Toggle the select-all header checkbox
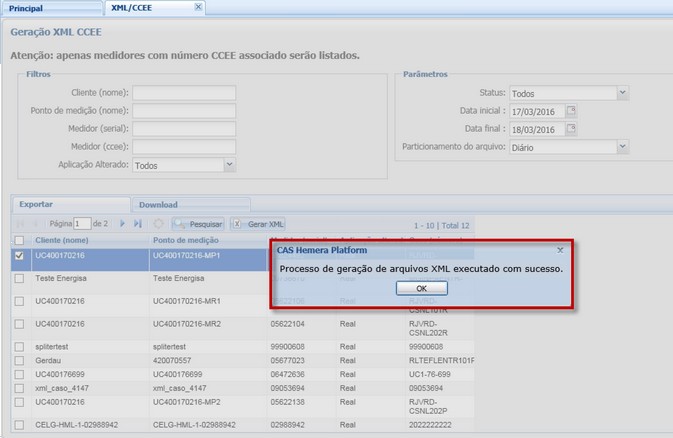This screenshot has height=438, width=673. click(19, 240)
